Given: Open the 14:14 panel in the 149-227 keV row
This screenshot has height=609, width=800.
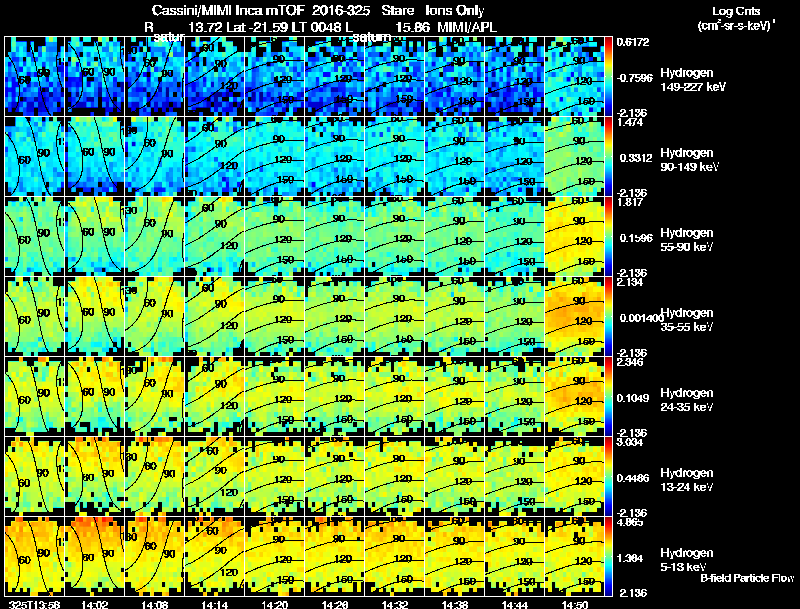Looking at the screenshot, I should [214, 76].
